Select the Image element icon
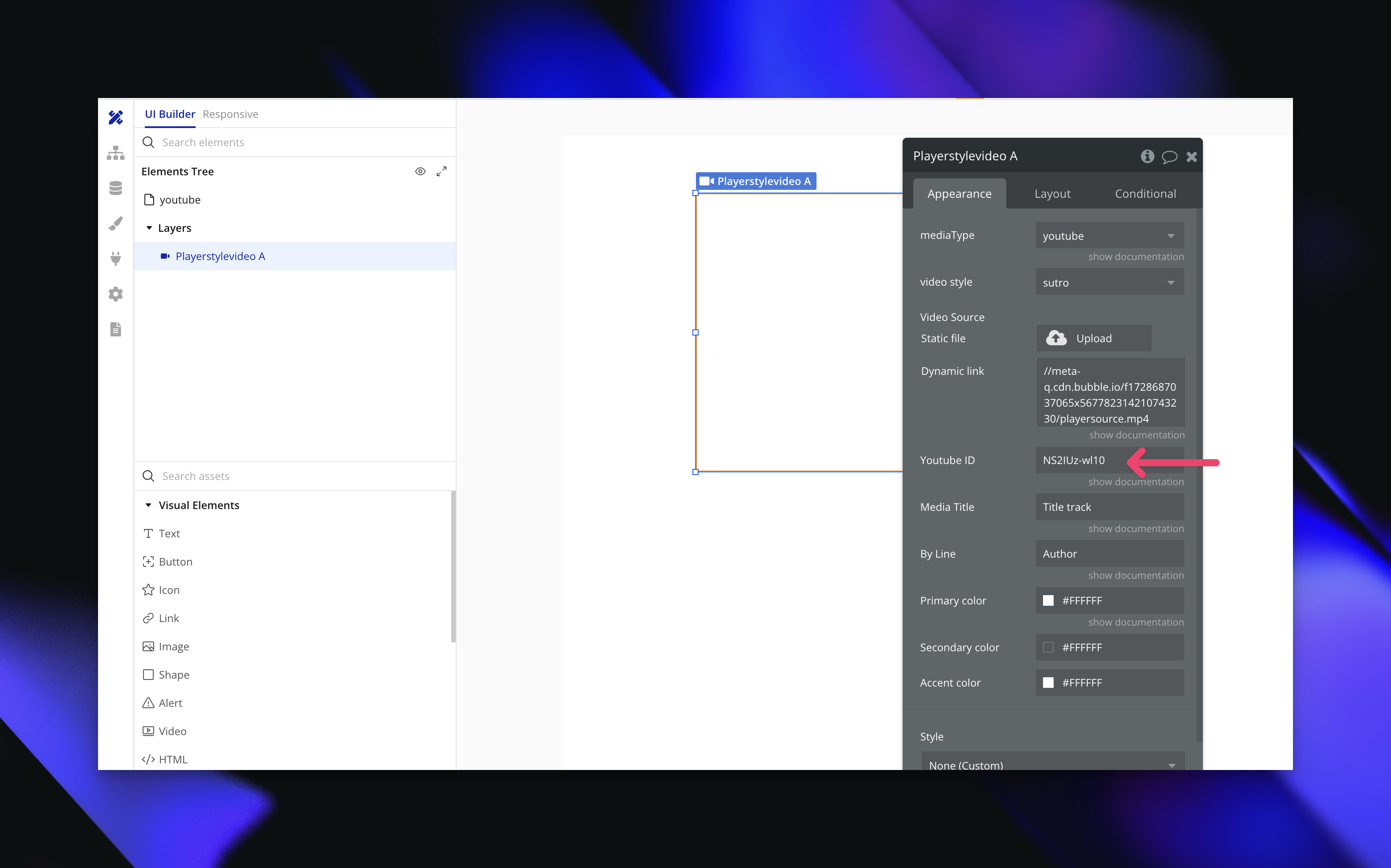The height and width of the screenshot is (868, 1391). (x=148, y=646)
